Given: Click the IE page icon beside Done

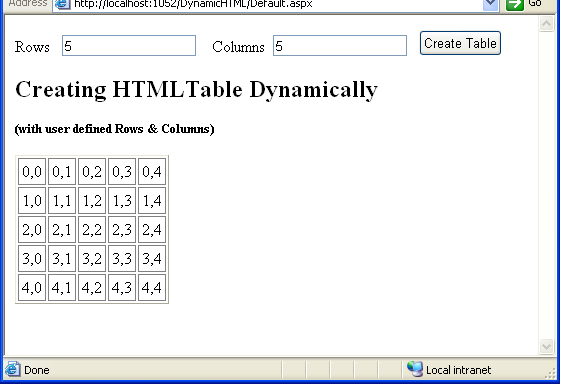Looking at the screenshot, I should point(13,369).
